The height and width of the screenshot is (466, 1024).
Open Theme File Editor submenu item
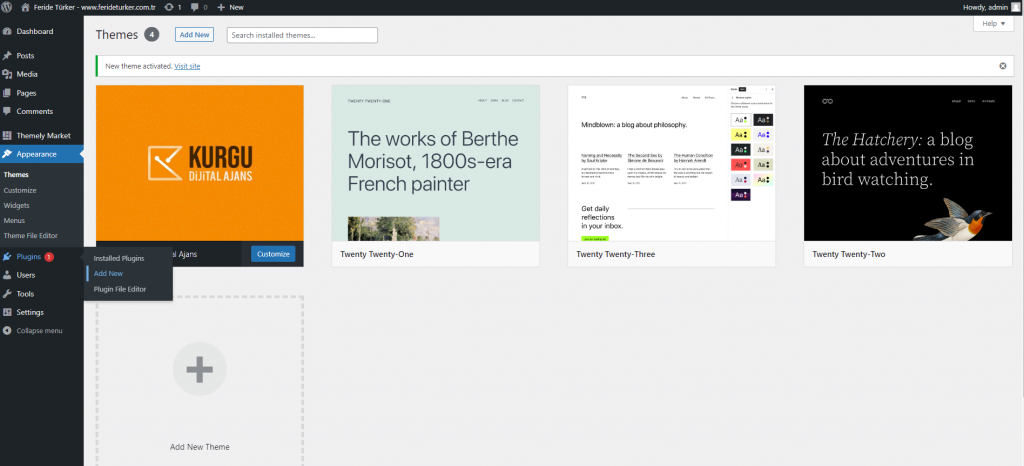[x=31, y=236]
